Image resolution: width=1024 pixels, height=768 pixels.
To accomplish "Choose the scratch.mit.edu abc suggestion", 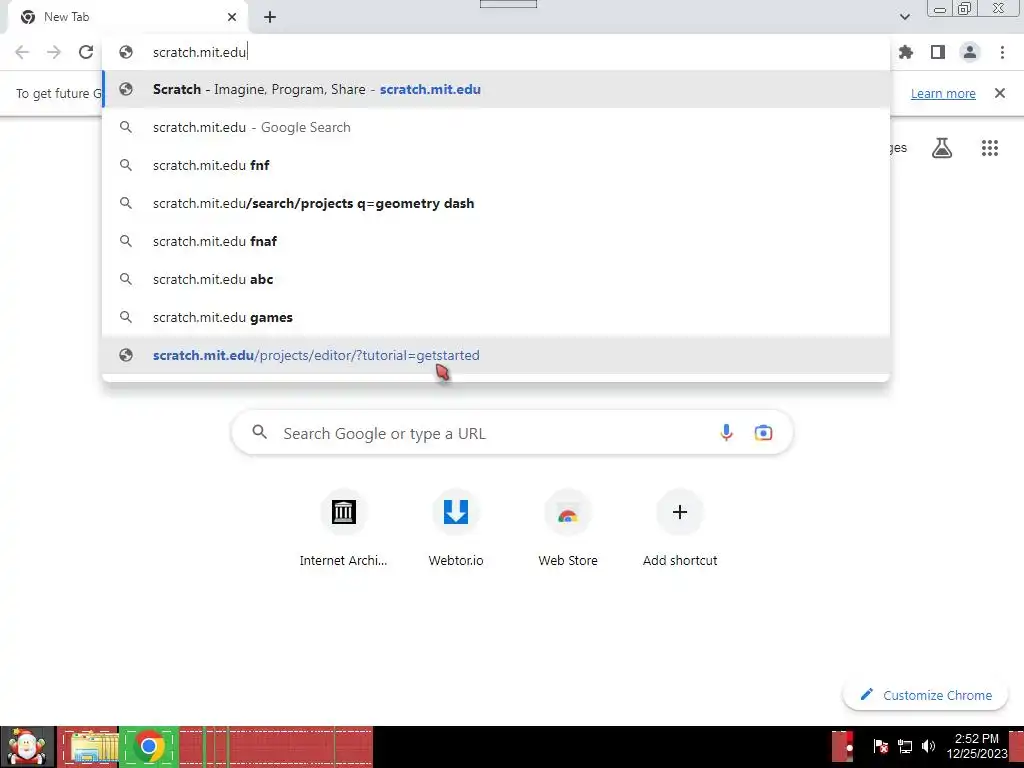I will 496,279.
